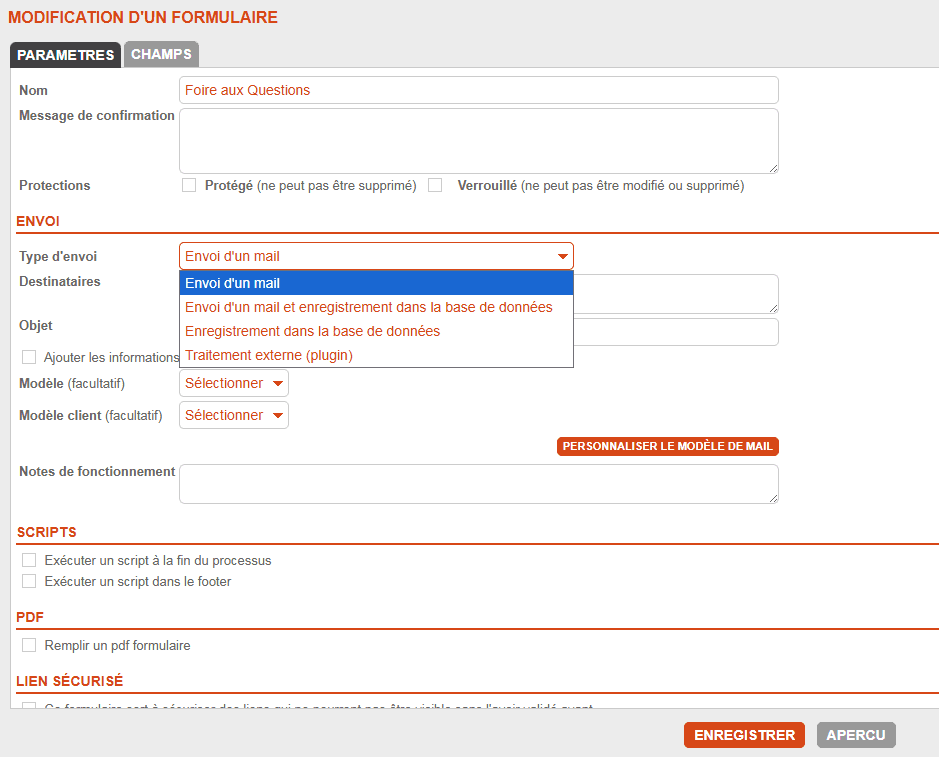The width and height of the screenshot is (939, 757).
Task: Select 'Traitement externe (plugin)' option
Action: [376, 355]
